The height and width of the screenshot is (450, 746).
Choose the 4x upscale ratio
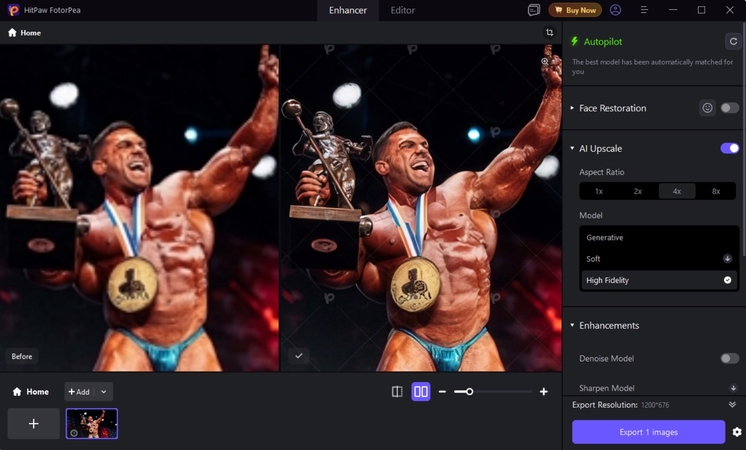click(677, 191)
